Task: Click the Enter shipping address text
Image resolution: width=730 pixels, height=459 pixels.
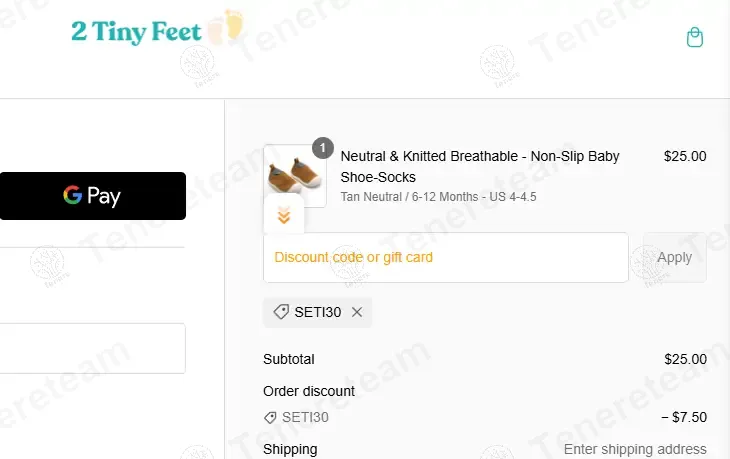Action: pos(635,449)
